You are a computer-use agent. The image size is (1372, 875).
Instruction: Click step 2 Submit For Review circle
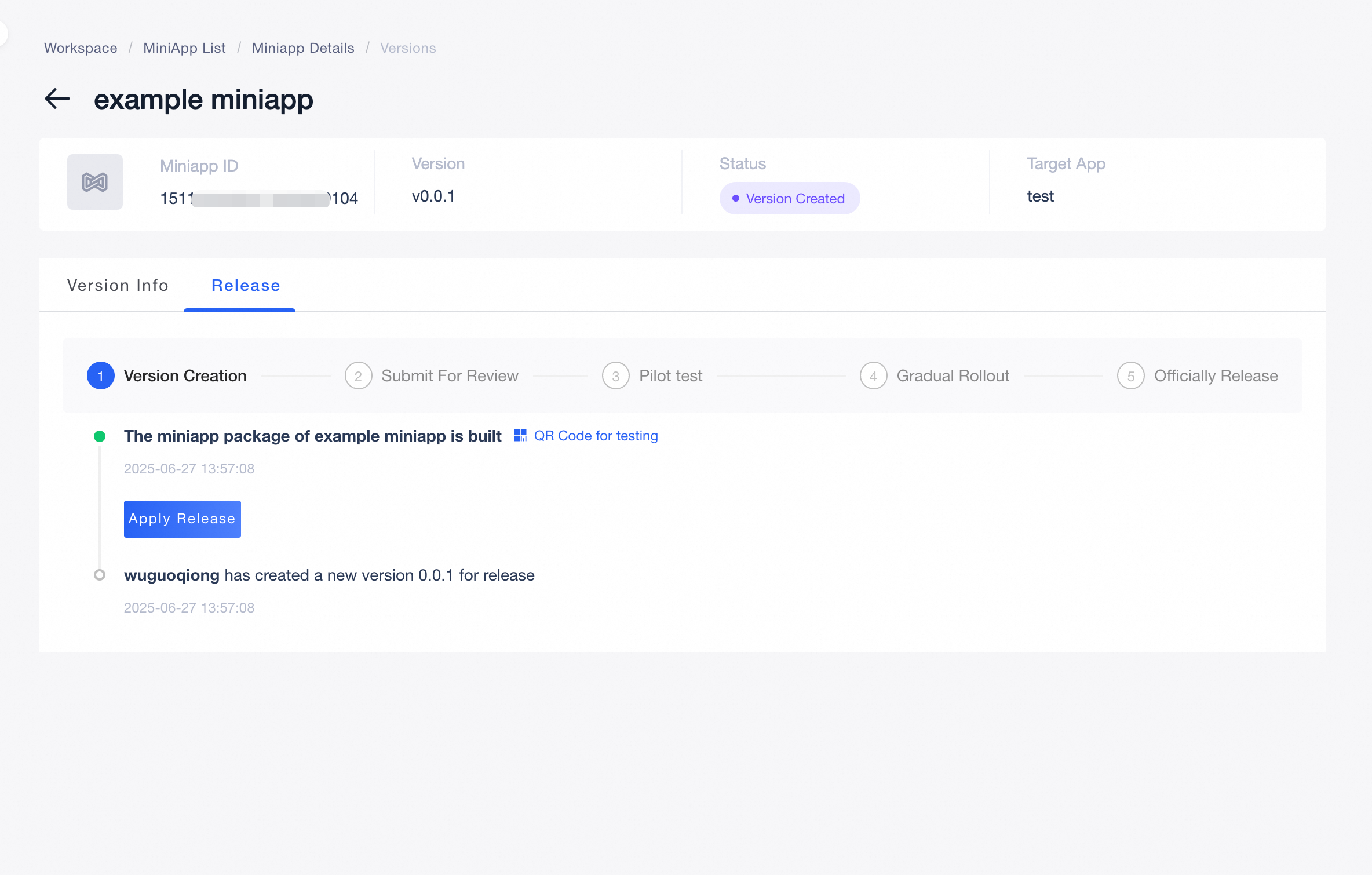358,376
